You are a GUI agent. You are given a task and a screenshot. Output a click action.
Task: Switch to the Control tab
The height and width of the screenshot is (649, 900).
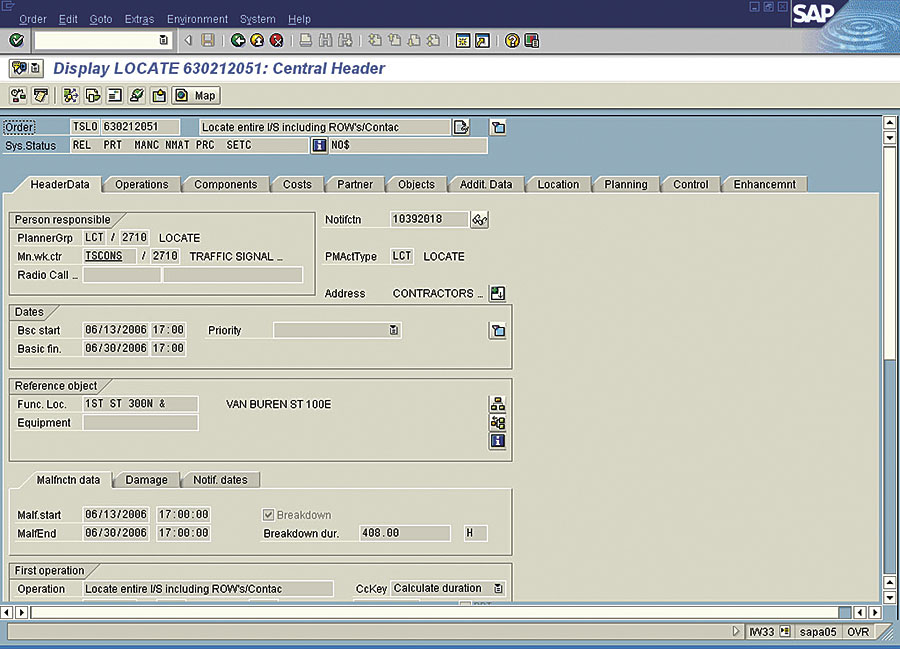(x=690, y=184)
